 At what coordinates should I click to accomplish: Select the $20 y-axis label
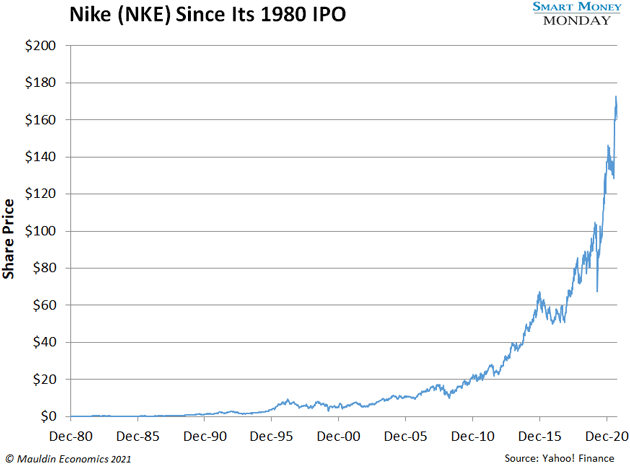[x=44, y=379]
